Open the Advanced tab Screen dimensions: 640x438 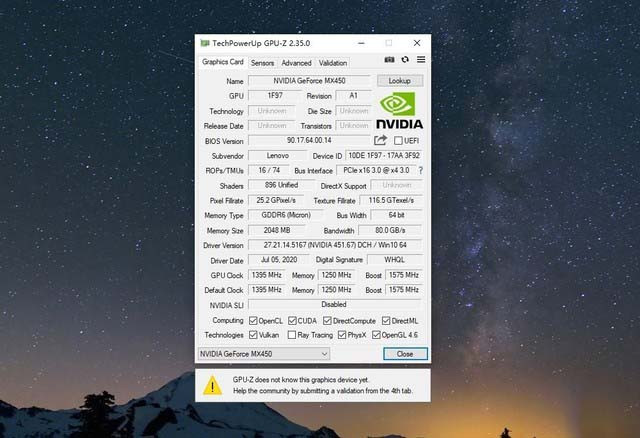[296, 63]
